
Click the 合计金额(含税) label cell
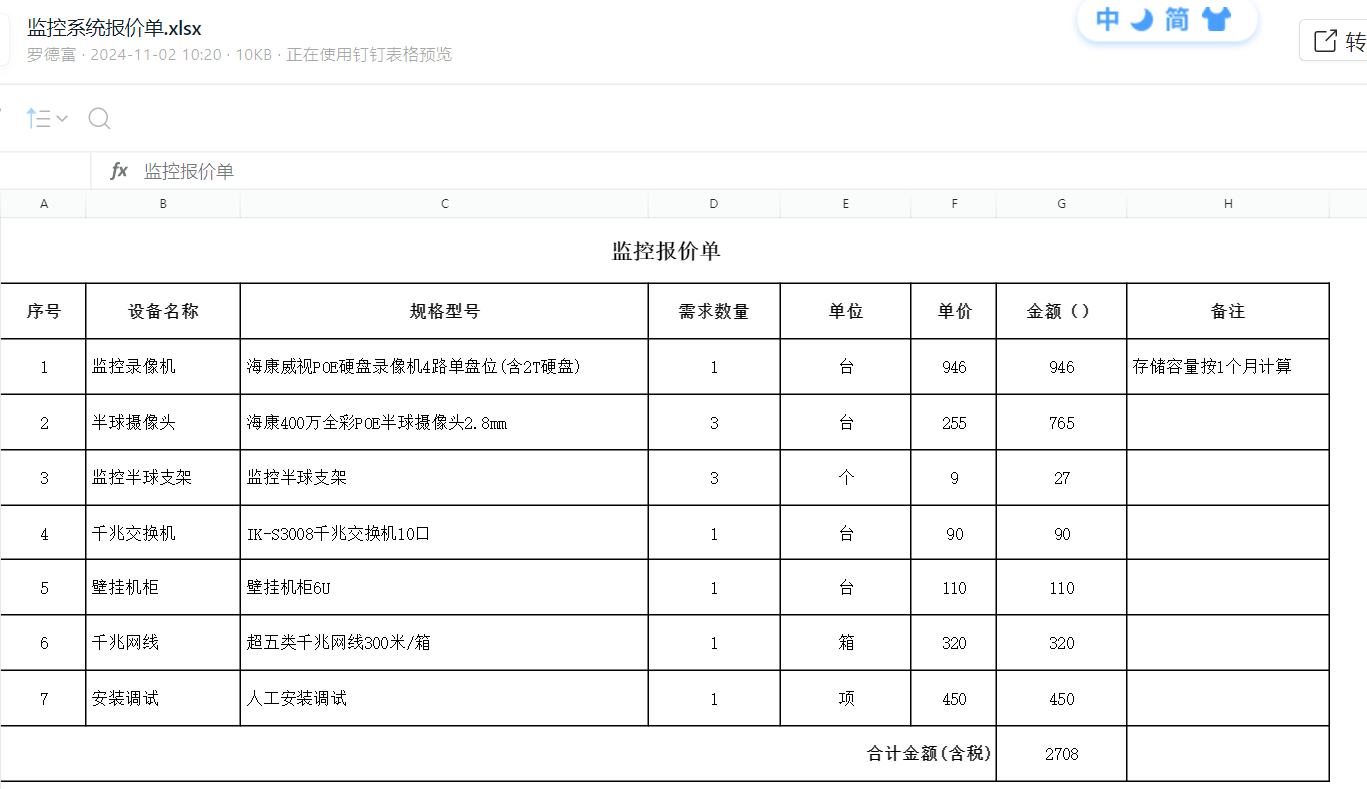click(928, 754)
